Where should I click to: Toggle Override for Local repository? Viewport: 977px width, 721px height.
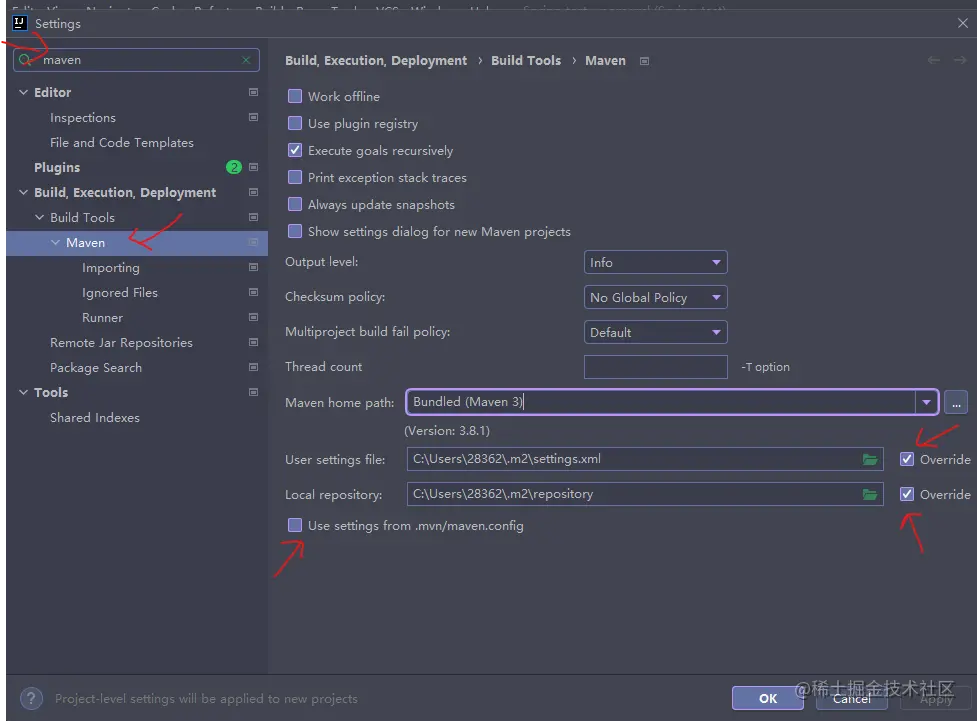pyautogui.click(x=907, y=494)
